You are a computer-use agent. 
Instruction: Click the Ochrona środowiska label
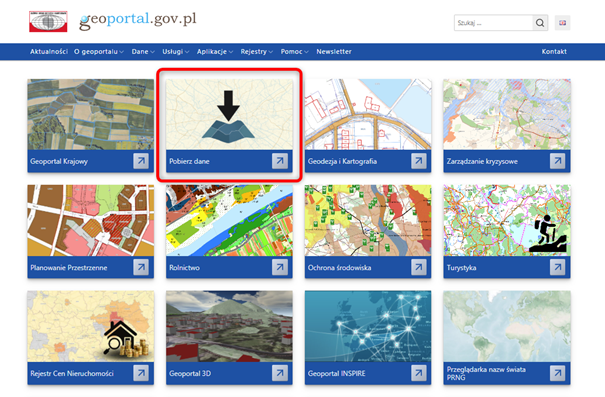(x=340, y=267)
